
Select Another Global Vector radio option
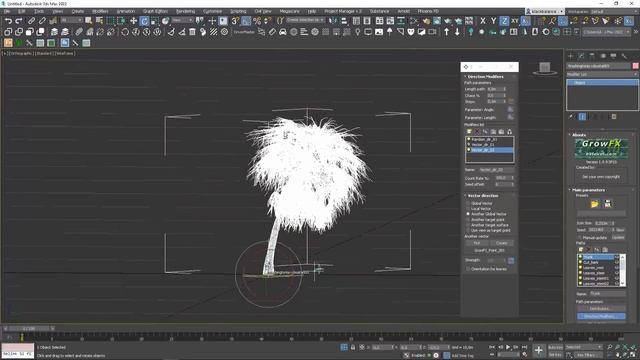click(468, 214)
